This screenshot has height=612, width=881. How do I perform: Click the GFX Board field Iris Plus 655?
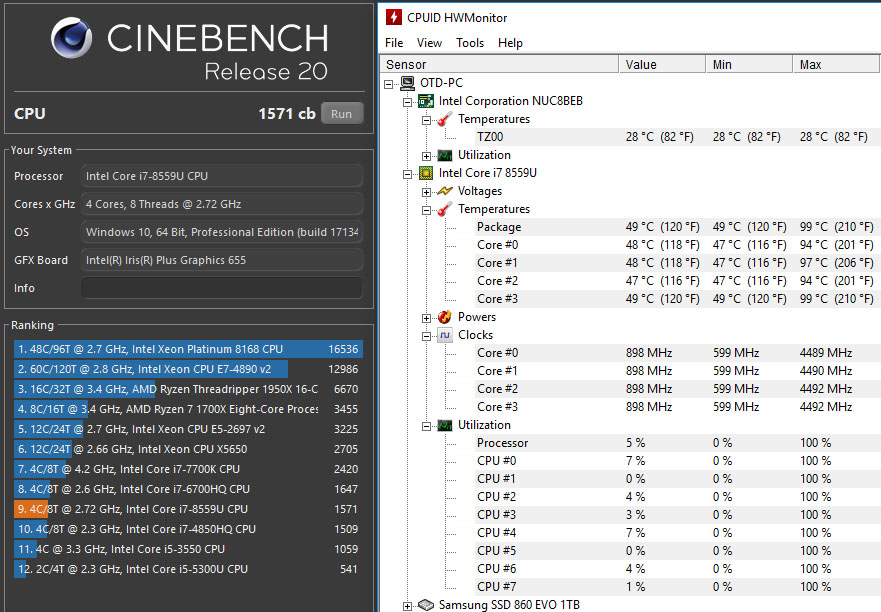tap(221, 260)
